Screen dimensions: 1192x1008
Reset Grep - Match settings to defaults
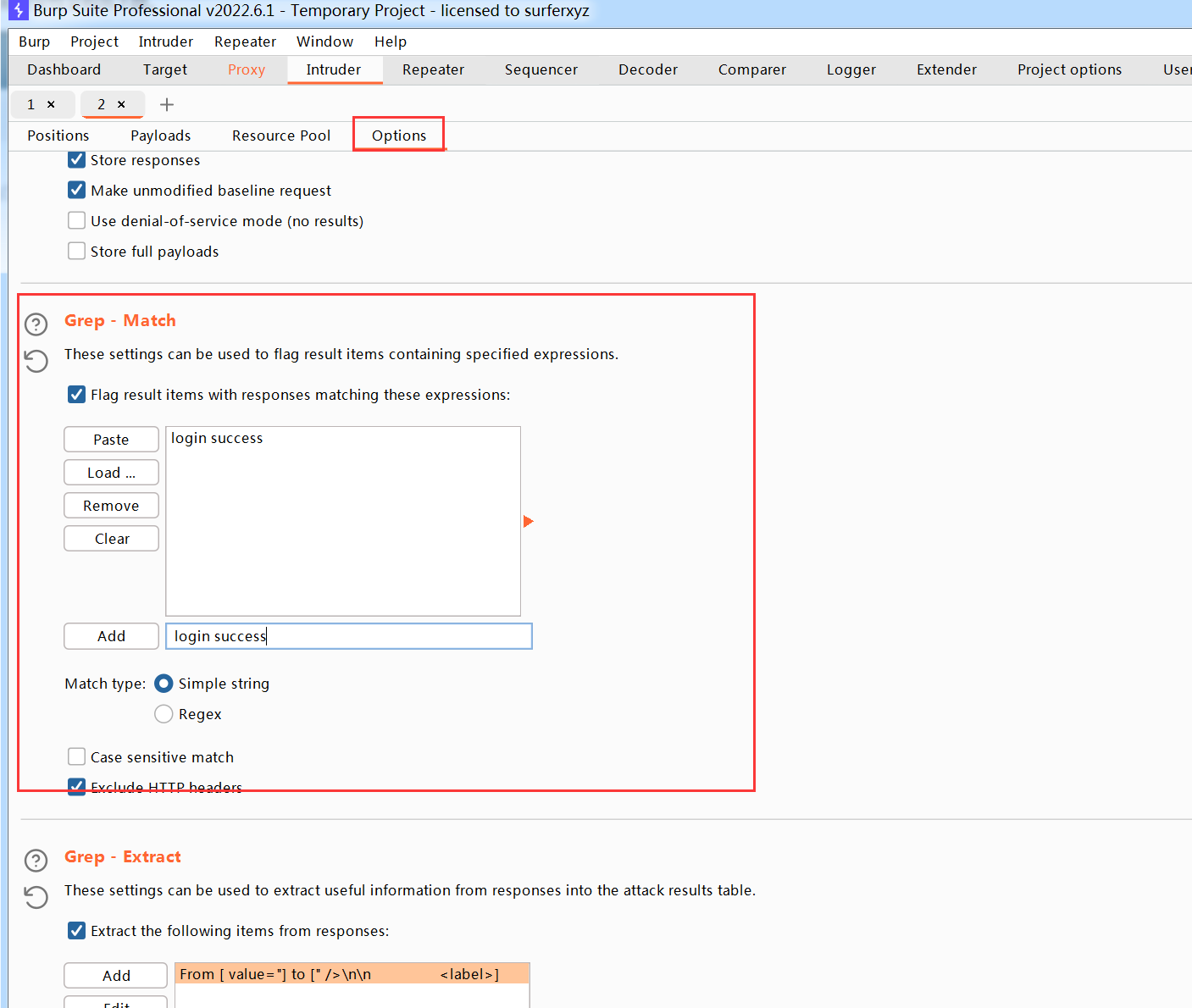click(x=36, y=361)
